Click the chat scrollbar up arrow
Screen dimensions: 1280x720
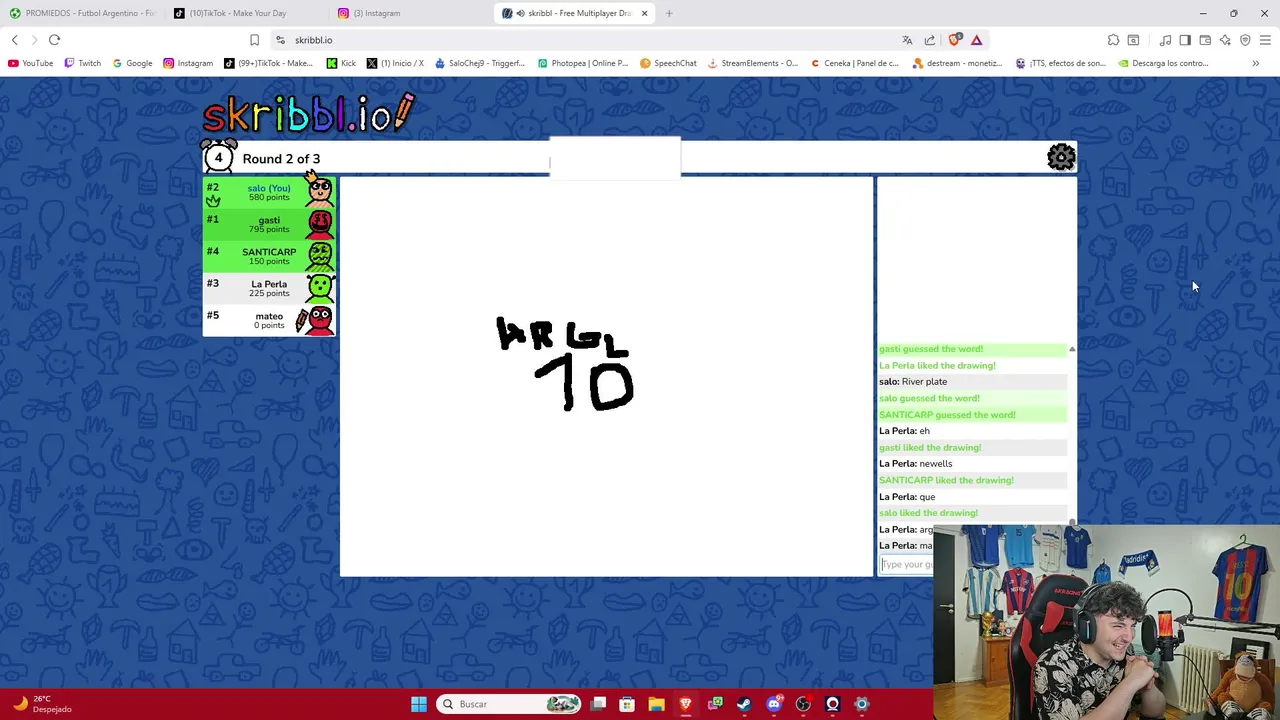1072,349
